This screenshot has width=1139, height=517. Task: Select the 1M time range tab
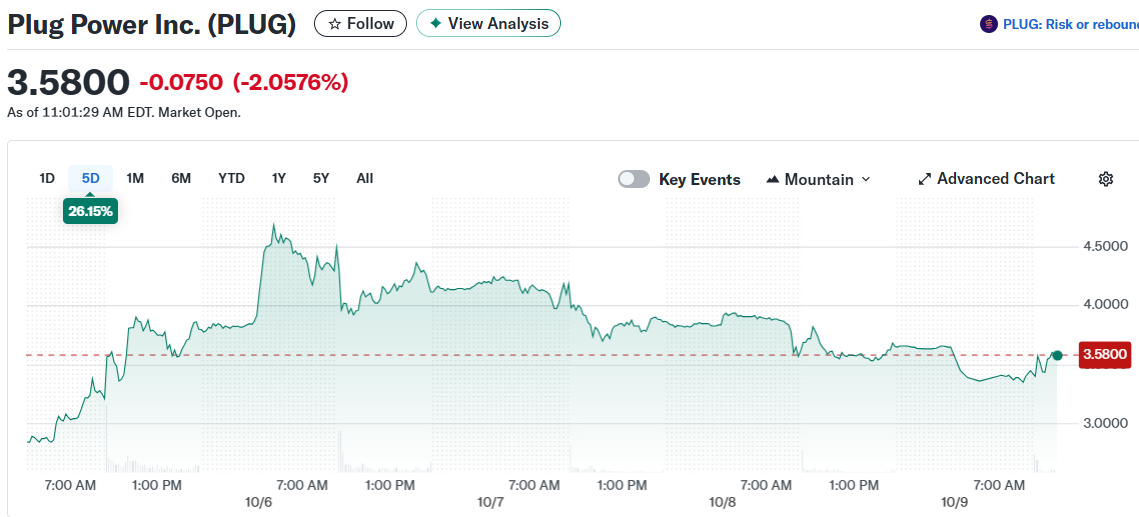(x=135, y=178)
